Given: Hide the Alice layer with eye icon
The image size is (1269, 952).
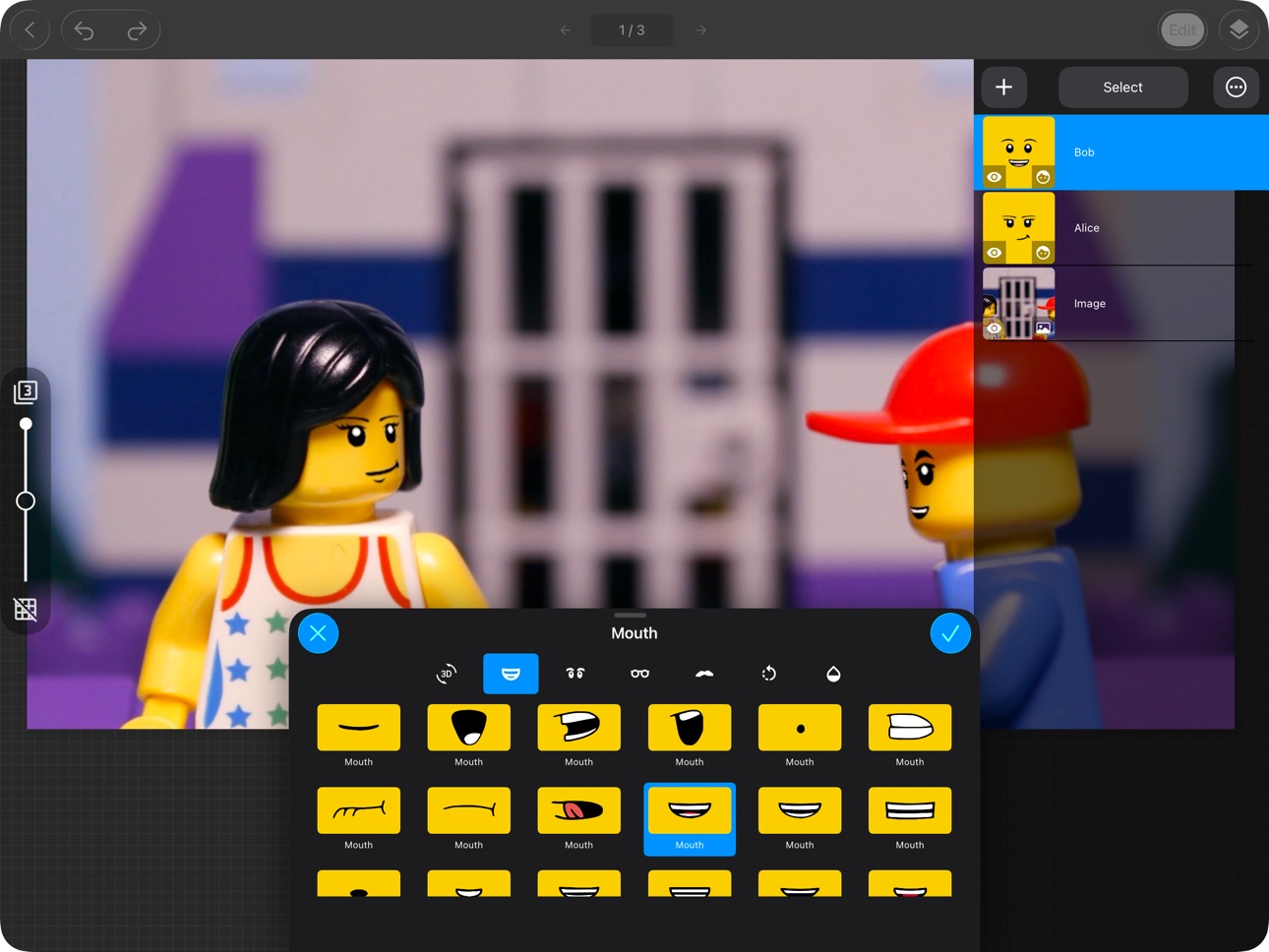Looking at the screenshot, I should click(x=995, y=253).
